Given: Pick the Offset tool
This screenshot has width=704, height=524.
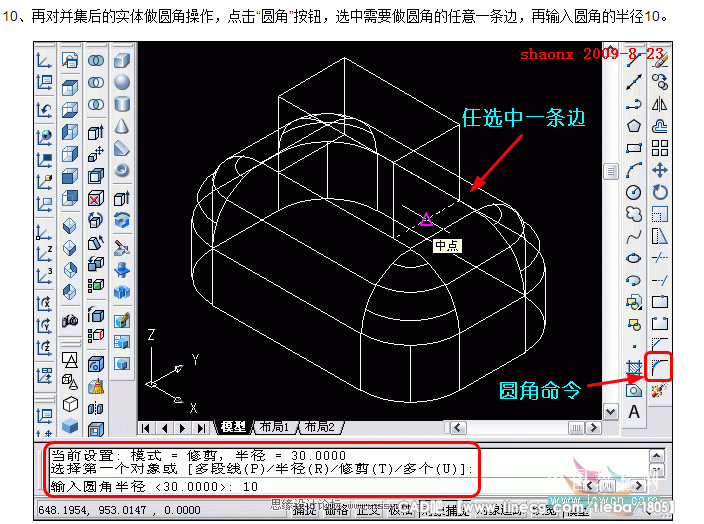Looking at the screenshot, I should (659, 126).
